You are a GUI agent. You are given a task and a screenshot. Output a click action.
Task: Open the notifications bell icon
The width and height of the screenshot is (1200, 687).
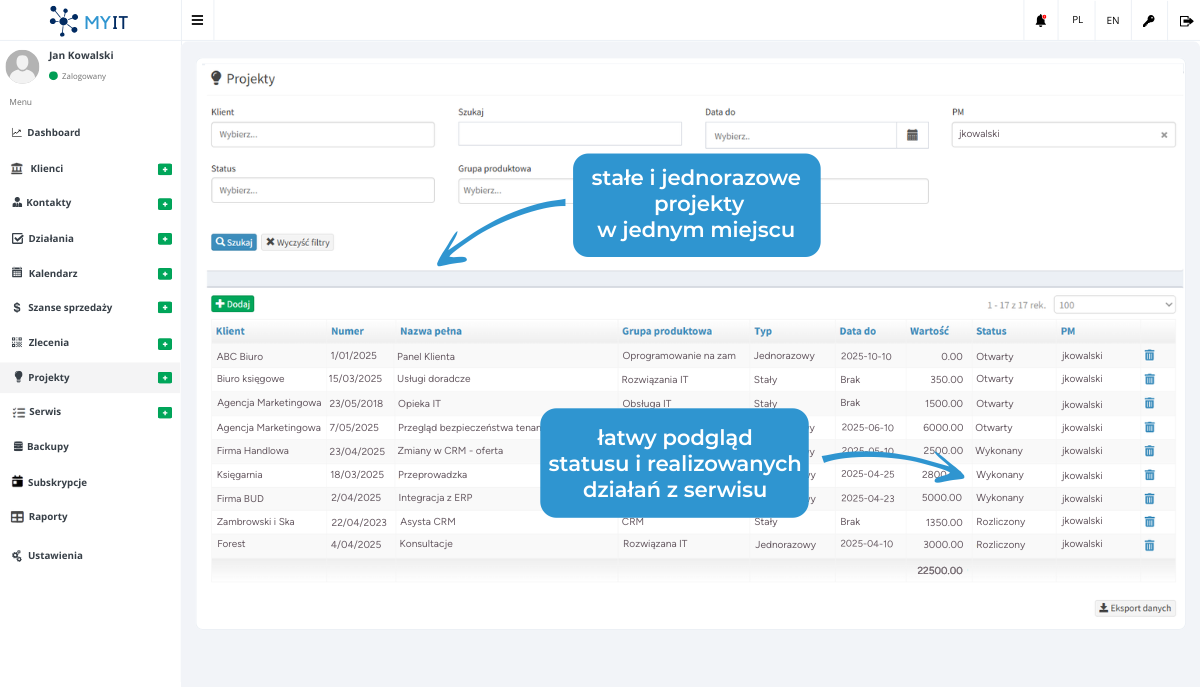click(x=1041, y=20)
